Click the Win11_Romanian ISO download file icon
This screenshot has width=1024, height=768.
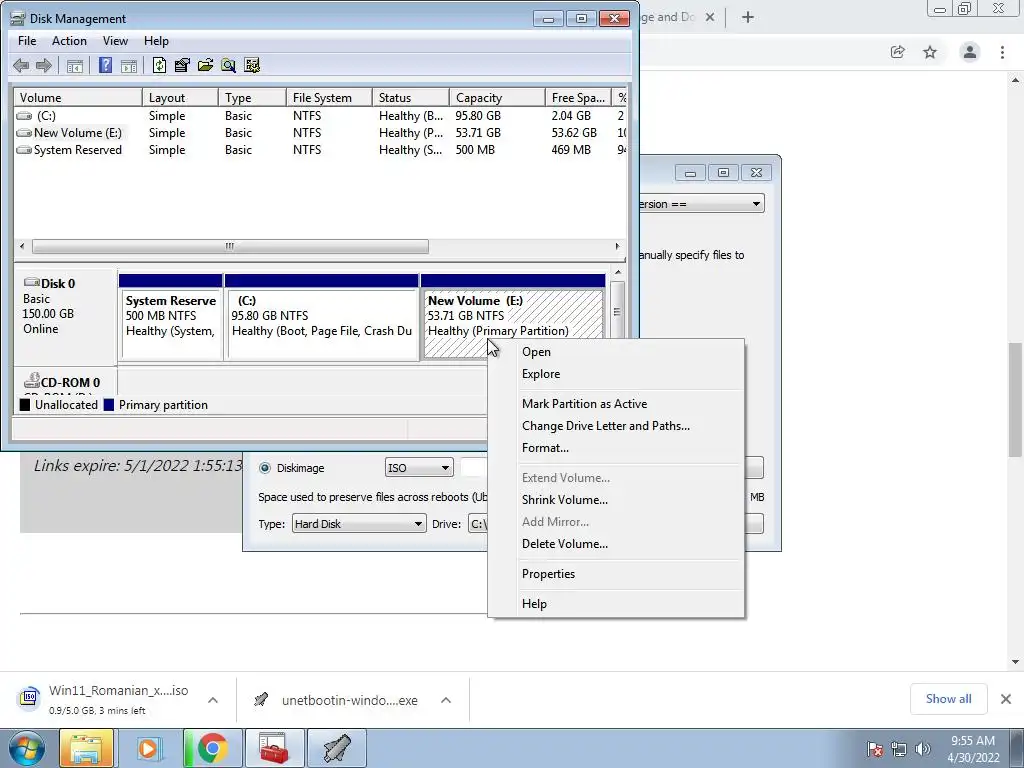coord(29,698)
